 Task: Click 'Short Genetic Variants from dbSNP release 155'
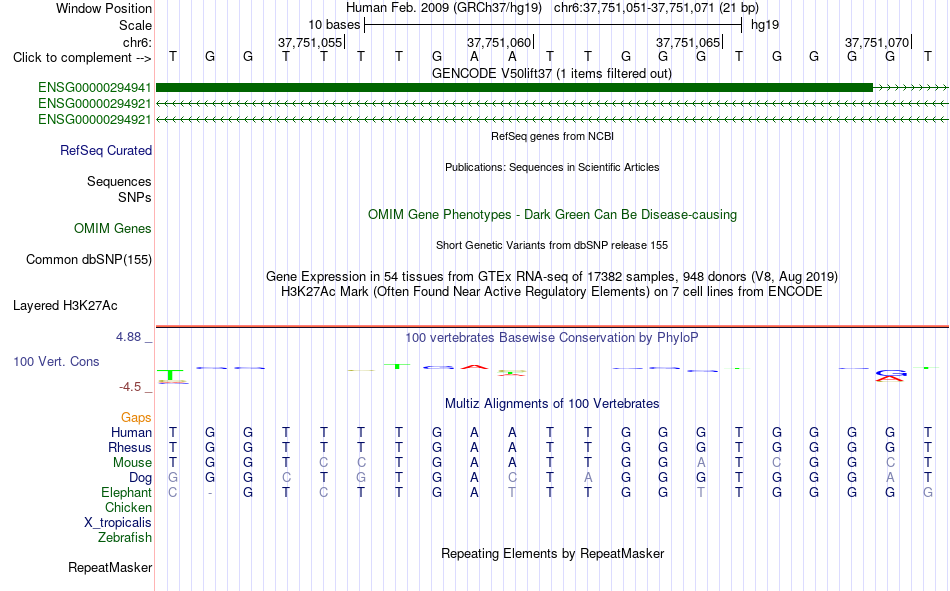coord(552,245)
